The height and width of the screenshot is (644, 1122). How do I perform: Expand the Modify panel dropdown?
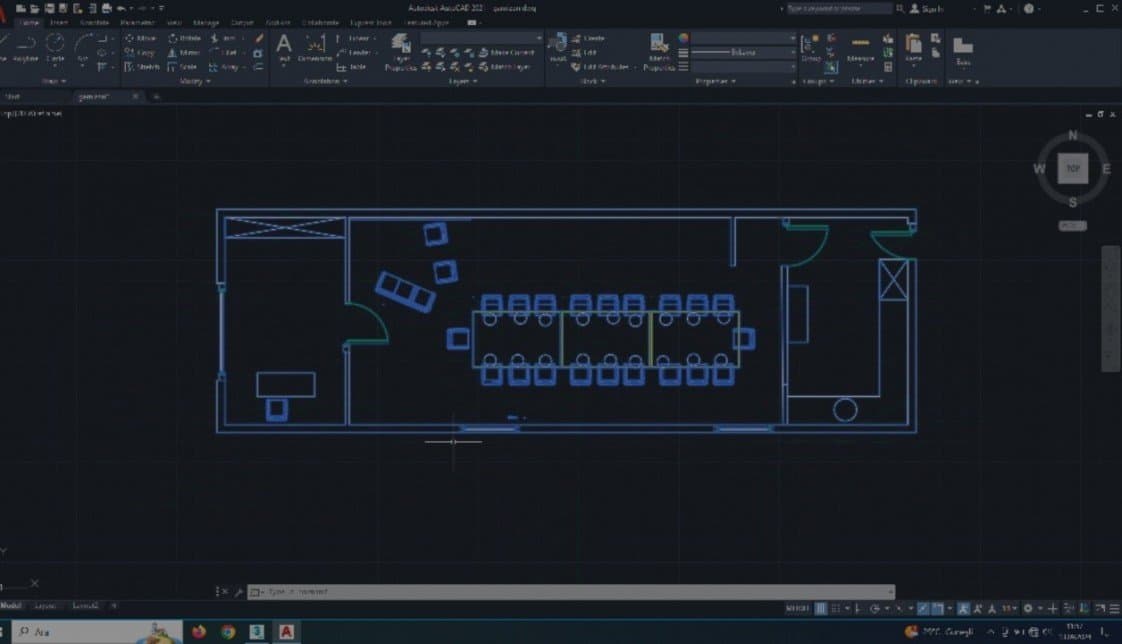[x=195, y=82]
